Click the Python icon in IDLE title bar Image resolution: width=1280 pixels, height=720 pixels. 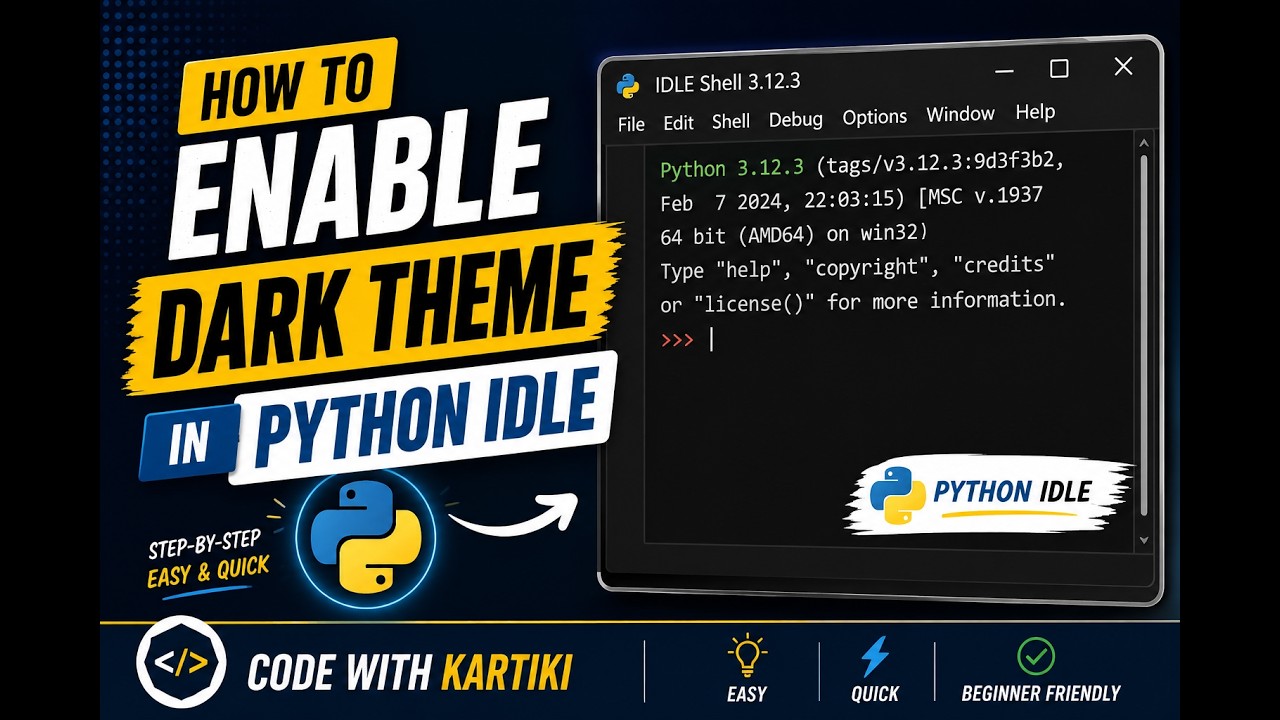click(628, 86)
